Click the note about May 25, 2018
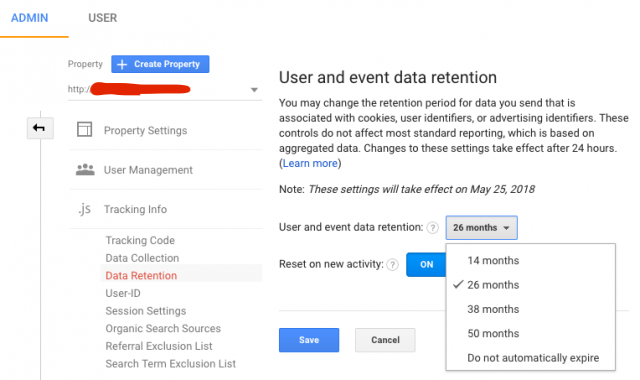 407,189
